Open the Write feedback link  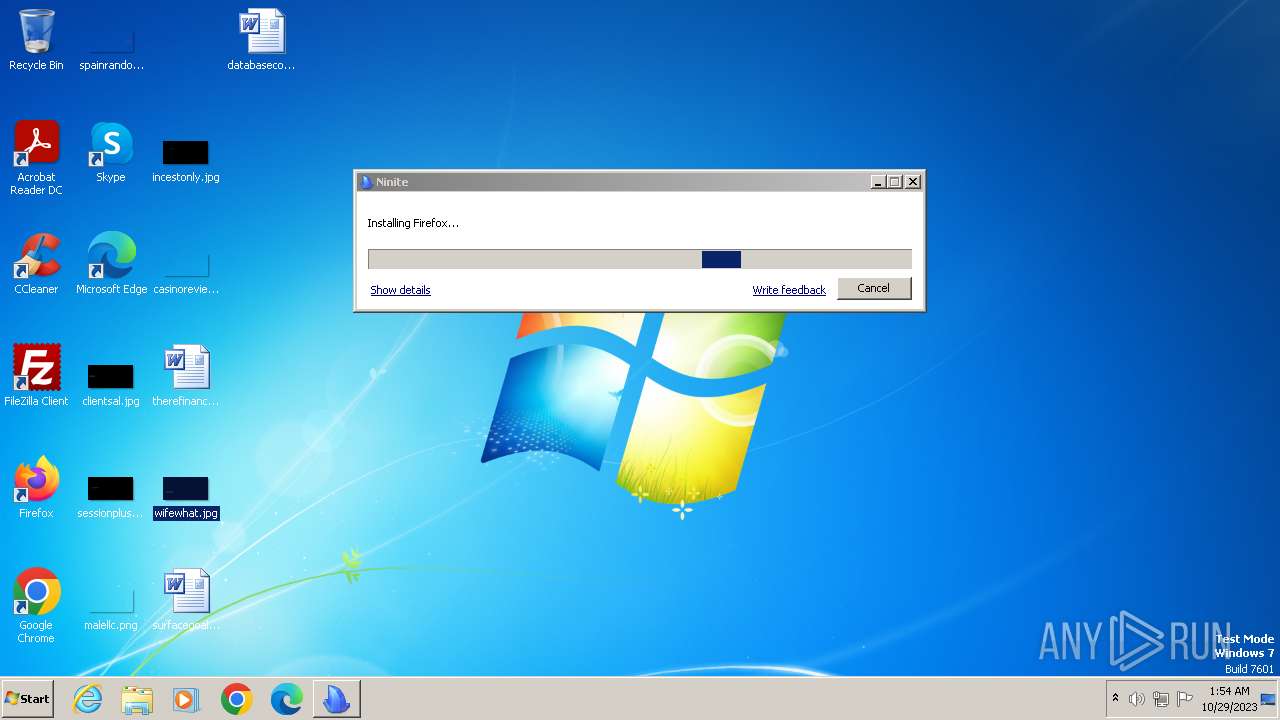tap(789, 290)
